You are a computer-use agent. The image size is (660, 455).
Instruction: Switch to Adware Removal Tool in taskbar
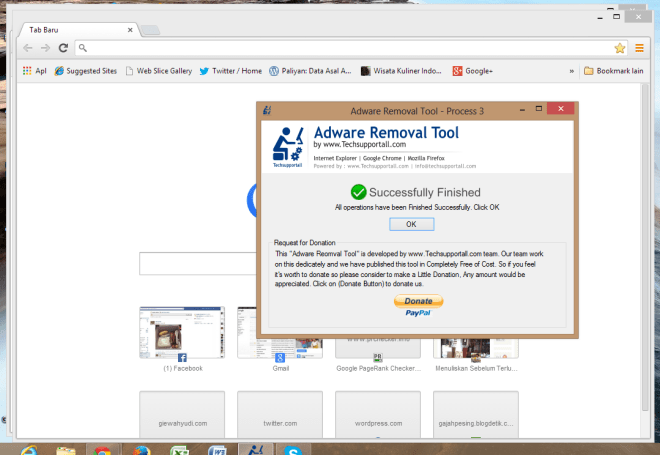tap(255, 450)
